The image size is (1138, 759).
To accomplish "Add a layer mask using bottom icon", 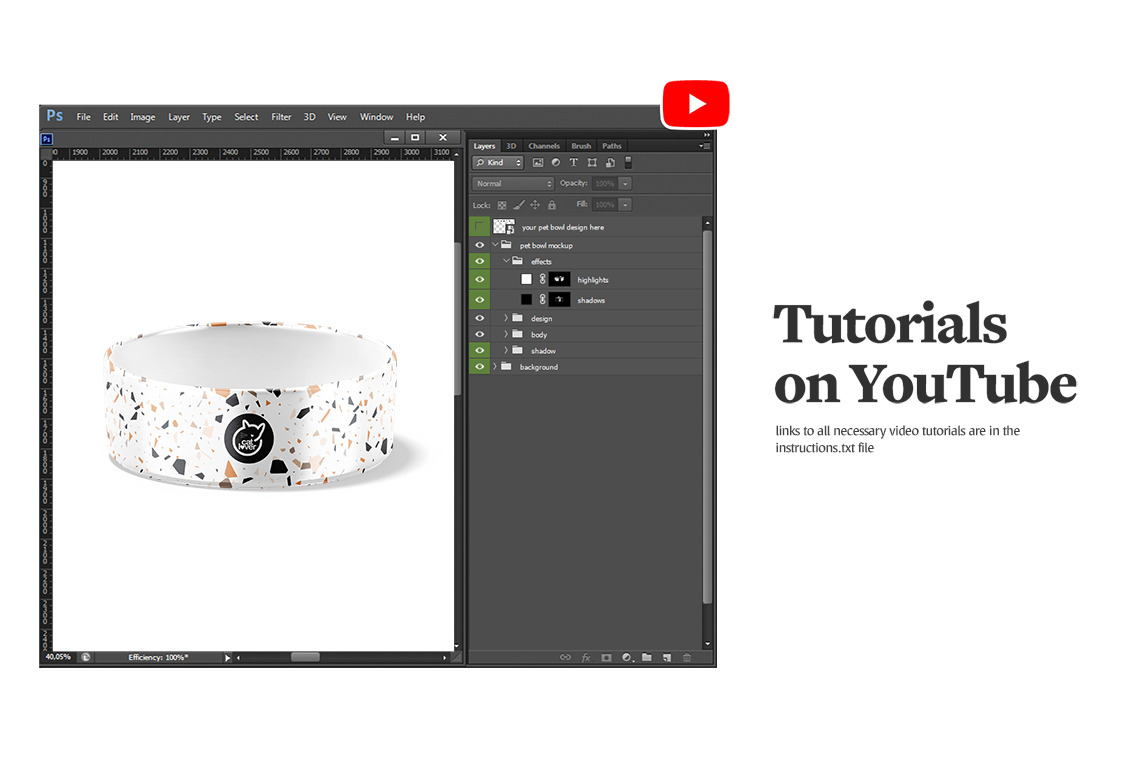I will 606,657.
